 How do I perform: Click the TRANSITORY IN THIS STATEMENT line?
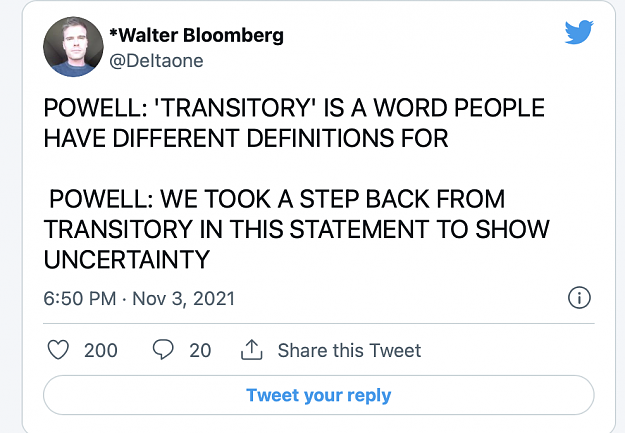pos(297,229)
